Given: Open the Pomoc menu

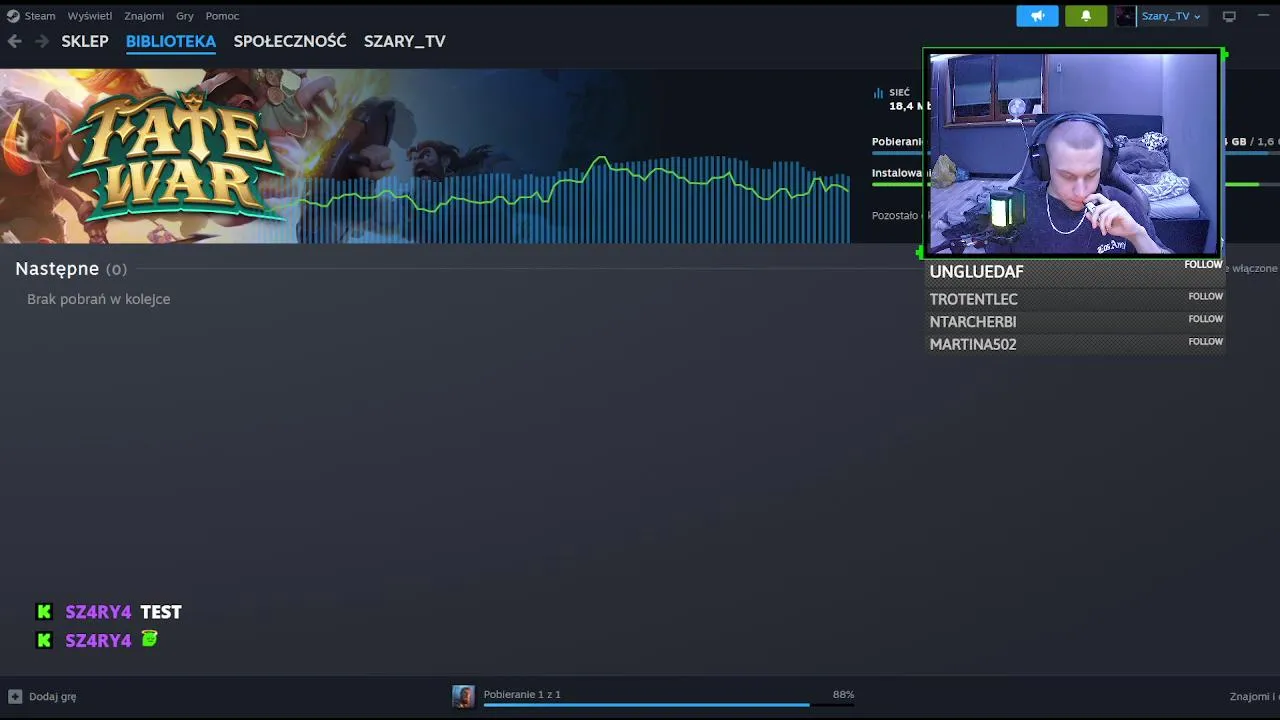Looking at the screenshot, I should click(x=222, y=16).
